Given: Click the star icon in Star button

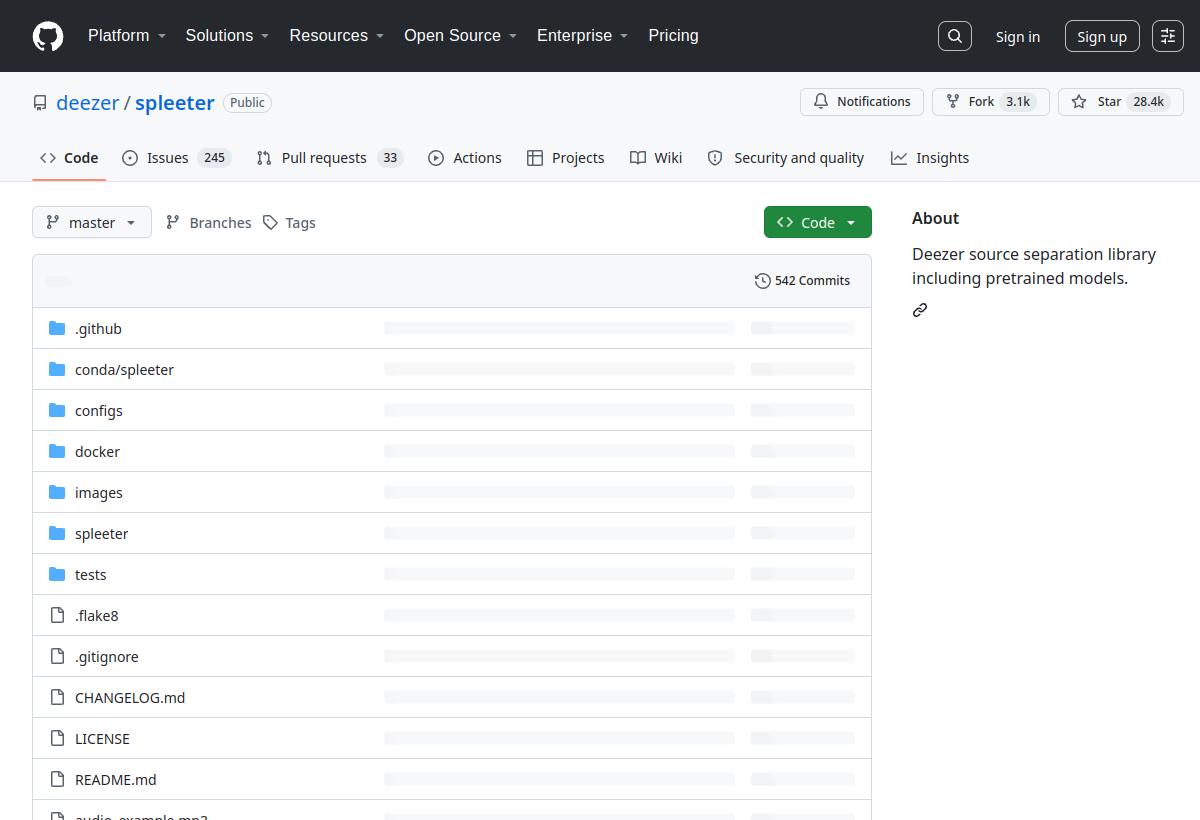Looking at the screenshot, I should (x=1079, y=102).
